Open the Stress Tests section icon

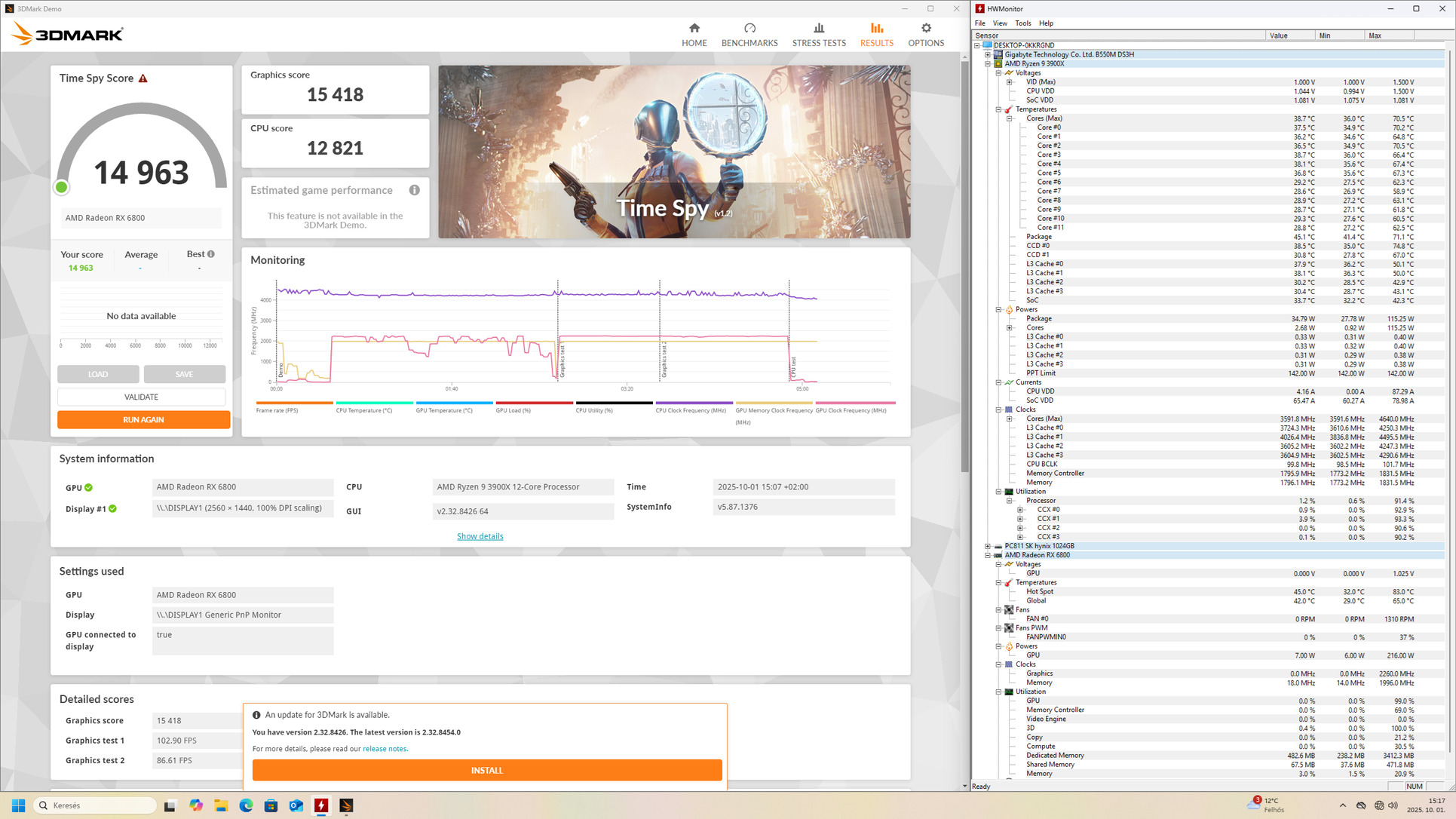coord(818,29)
